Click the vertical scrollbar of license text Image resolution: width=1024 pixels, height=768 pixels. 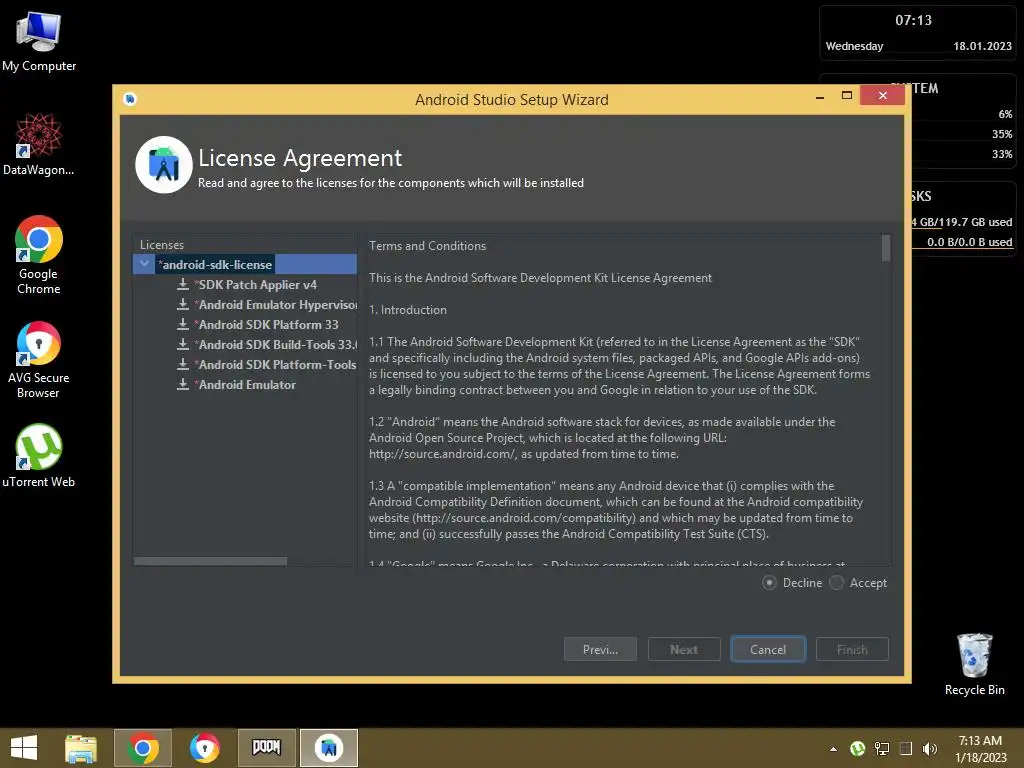click(x=886, y=248)
